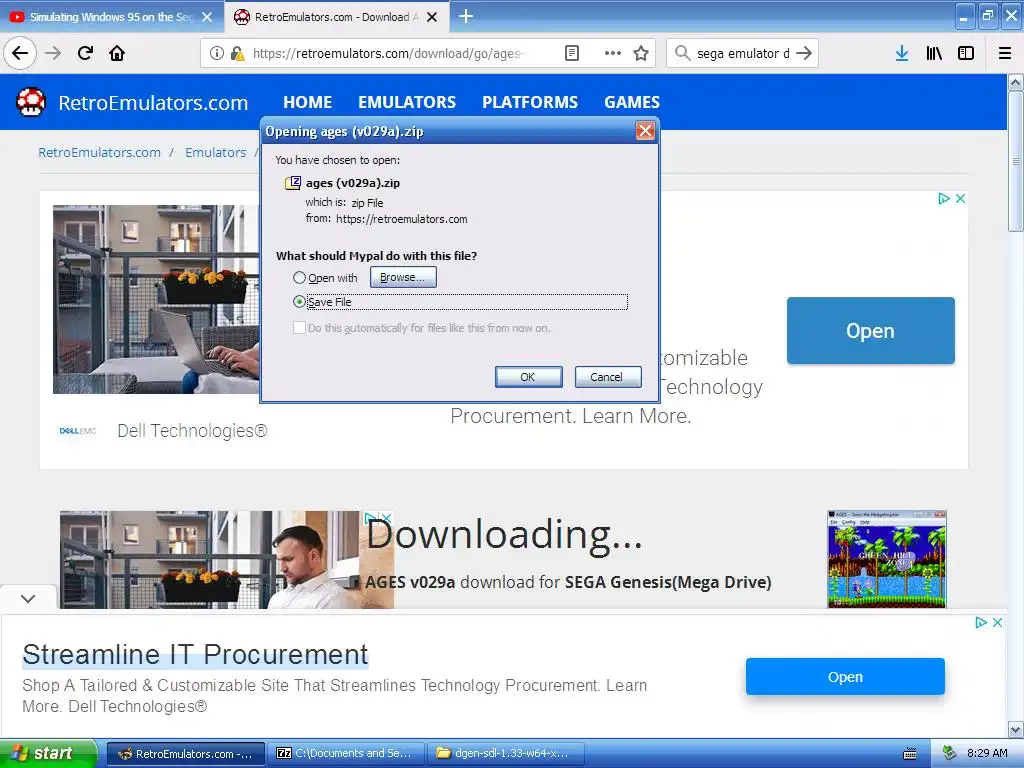1024x768 pixels.
Task: Click the vertical scrollbar up arrow
Action: (1016, 83)
